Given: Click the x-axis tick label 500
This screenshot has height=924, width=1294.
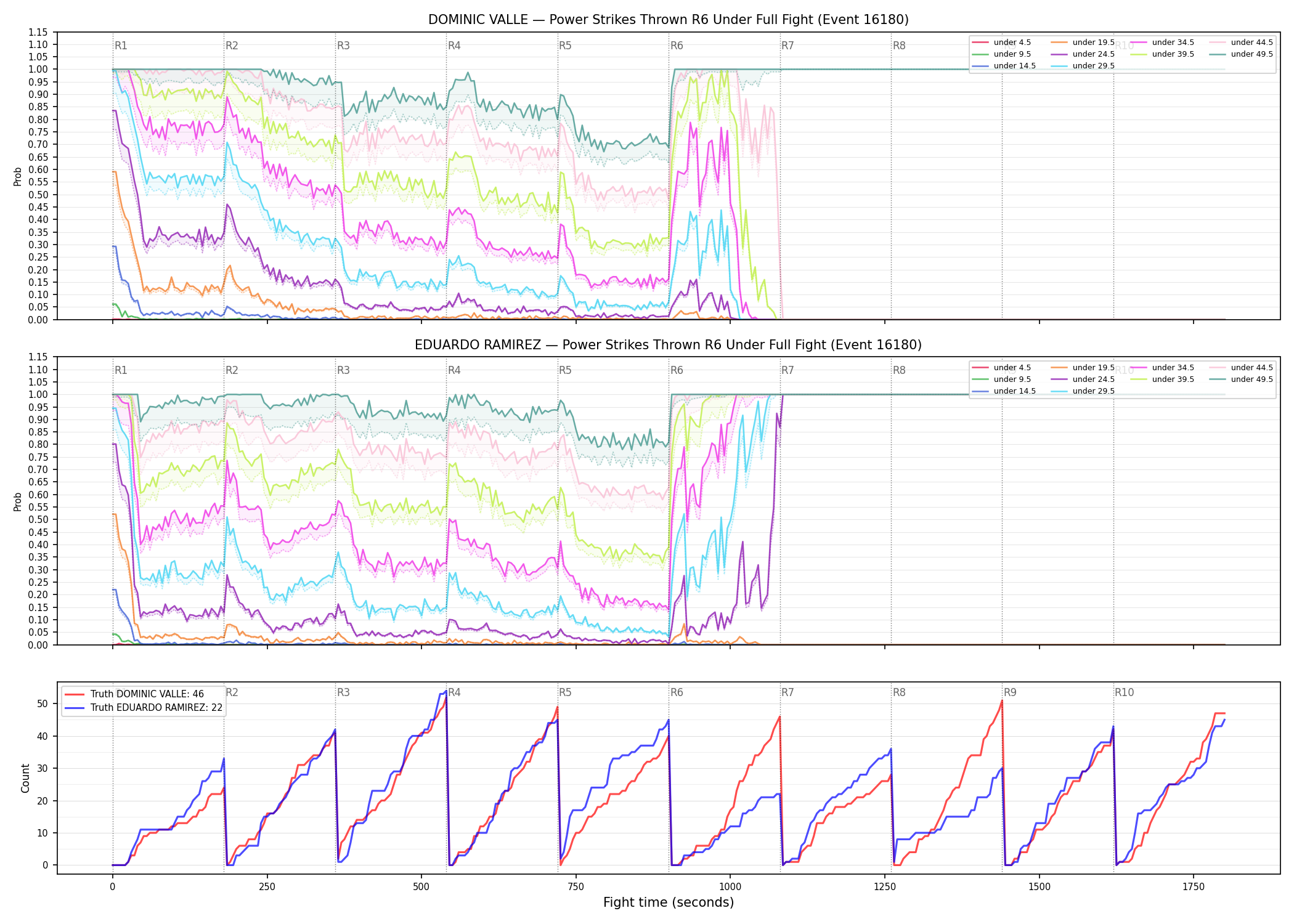Looking at the screenshot, I should click(421, 887).
